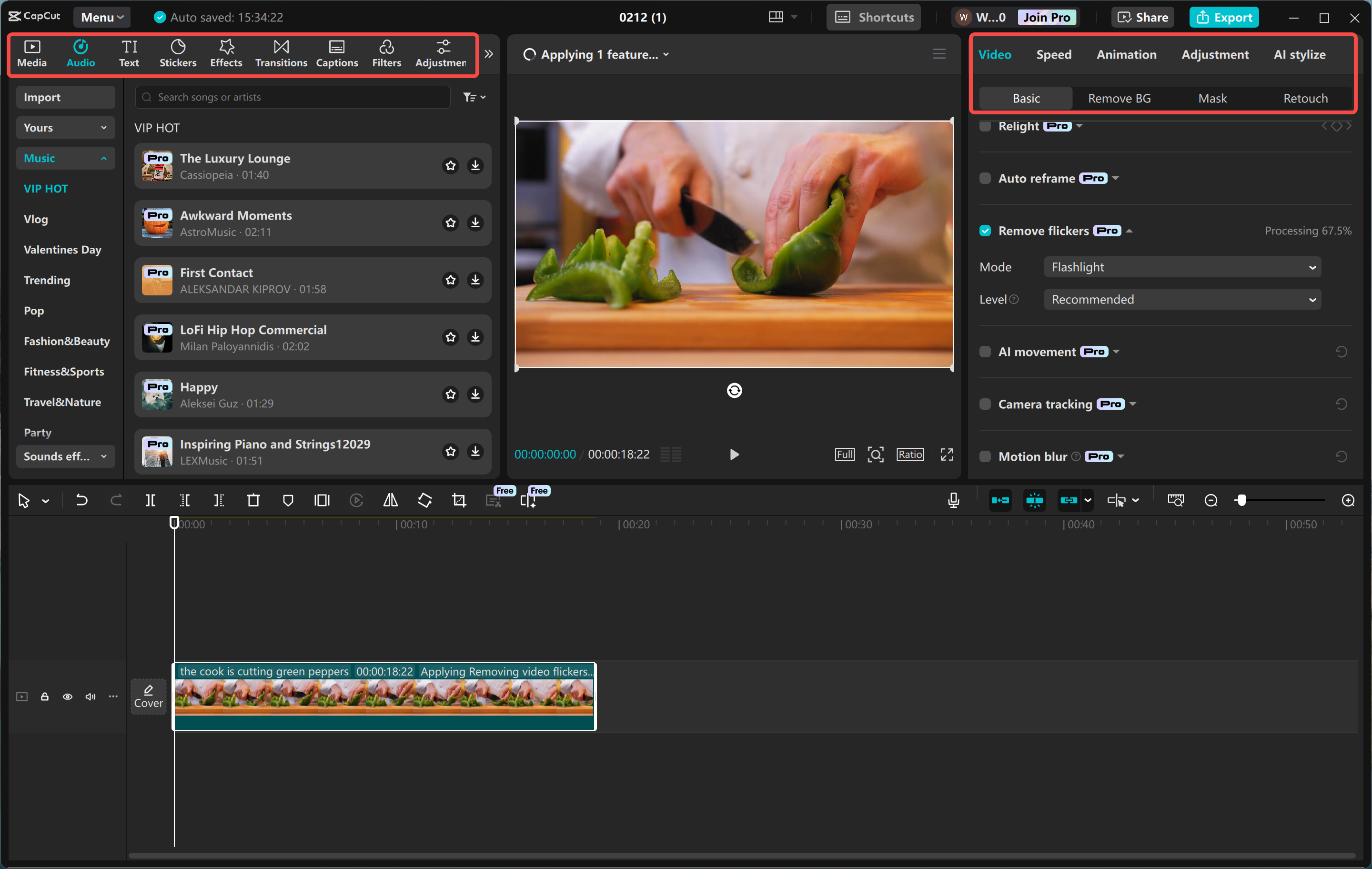Download the Happy track by Aleksei Guz

point(475,394)
